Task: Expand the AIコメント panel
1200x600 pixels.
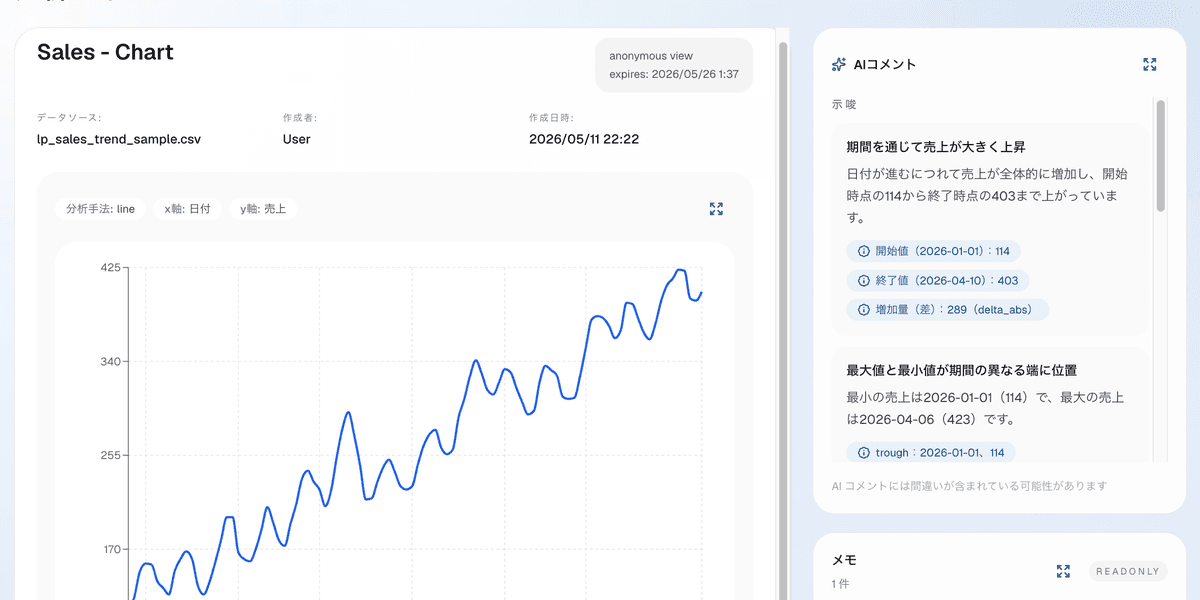Action: pyautogui.click(x=1150, y=64)
